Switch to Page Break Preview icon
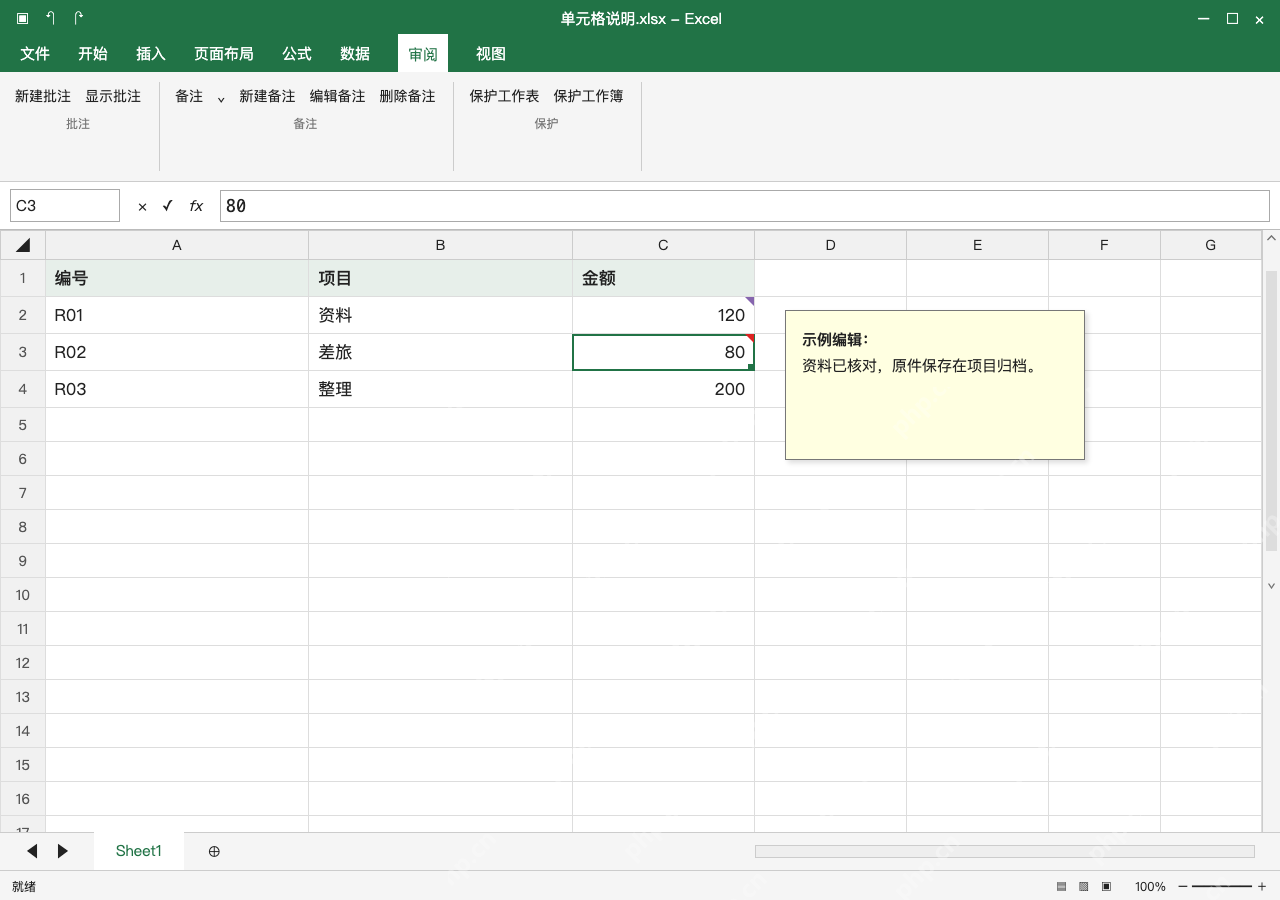The width and height of the screenshot is (1280, 900). 1106,886
